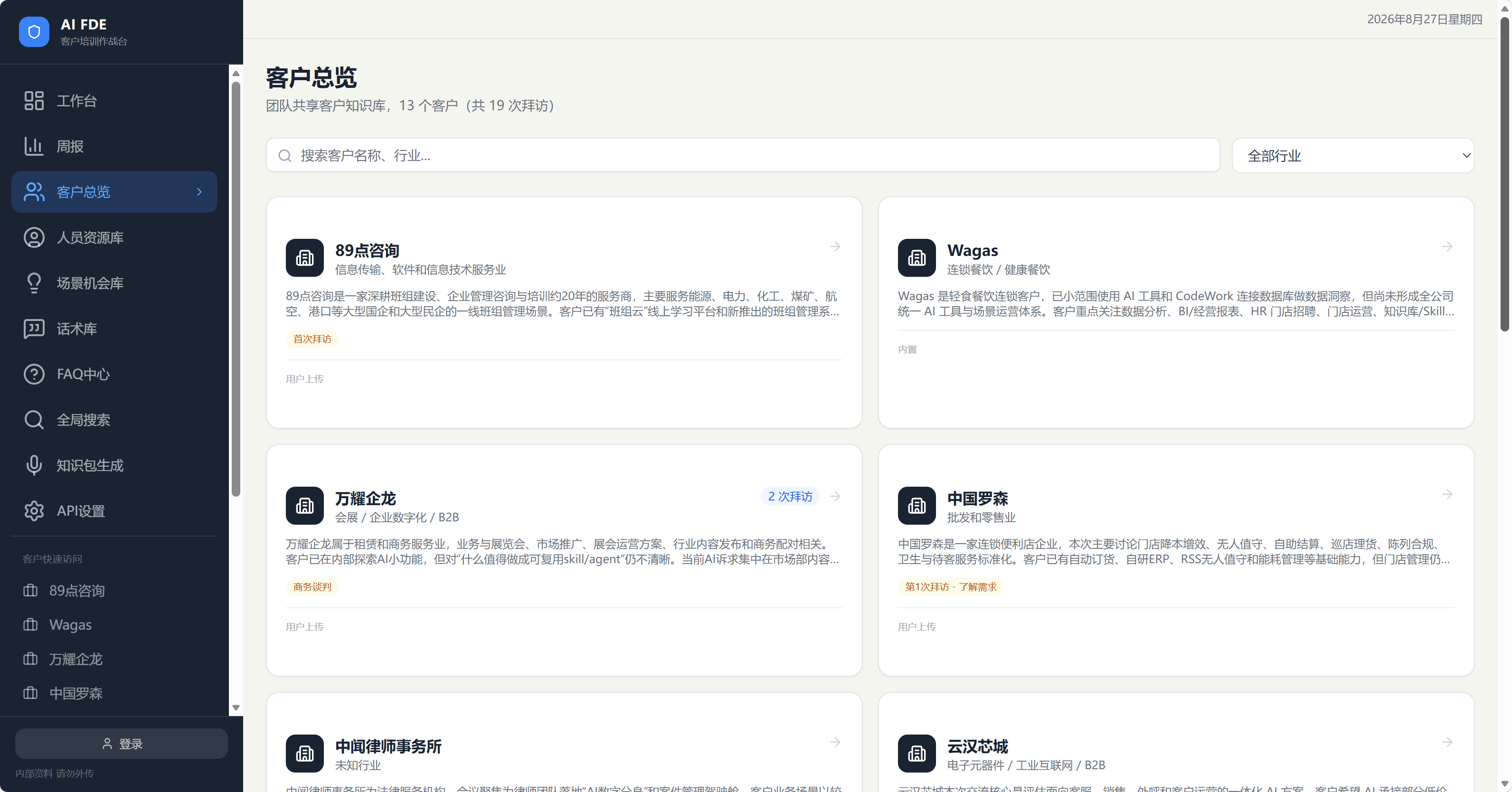Open the 云汉芯城 card title
The width and height of the screenshot is (1512, 792).
tap(977, 746)
